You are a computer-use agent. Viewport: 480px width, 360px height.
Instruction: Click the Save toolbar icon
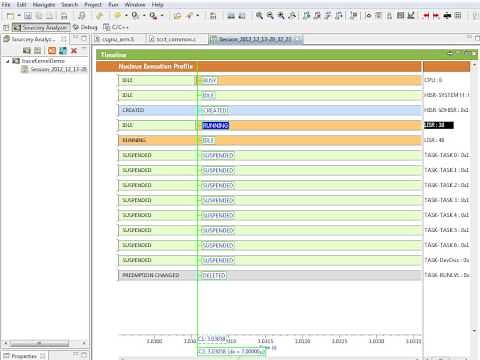[28, 15]
